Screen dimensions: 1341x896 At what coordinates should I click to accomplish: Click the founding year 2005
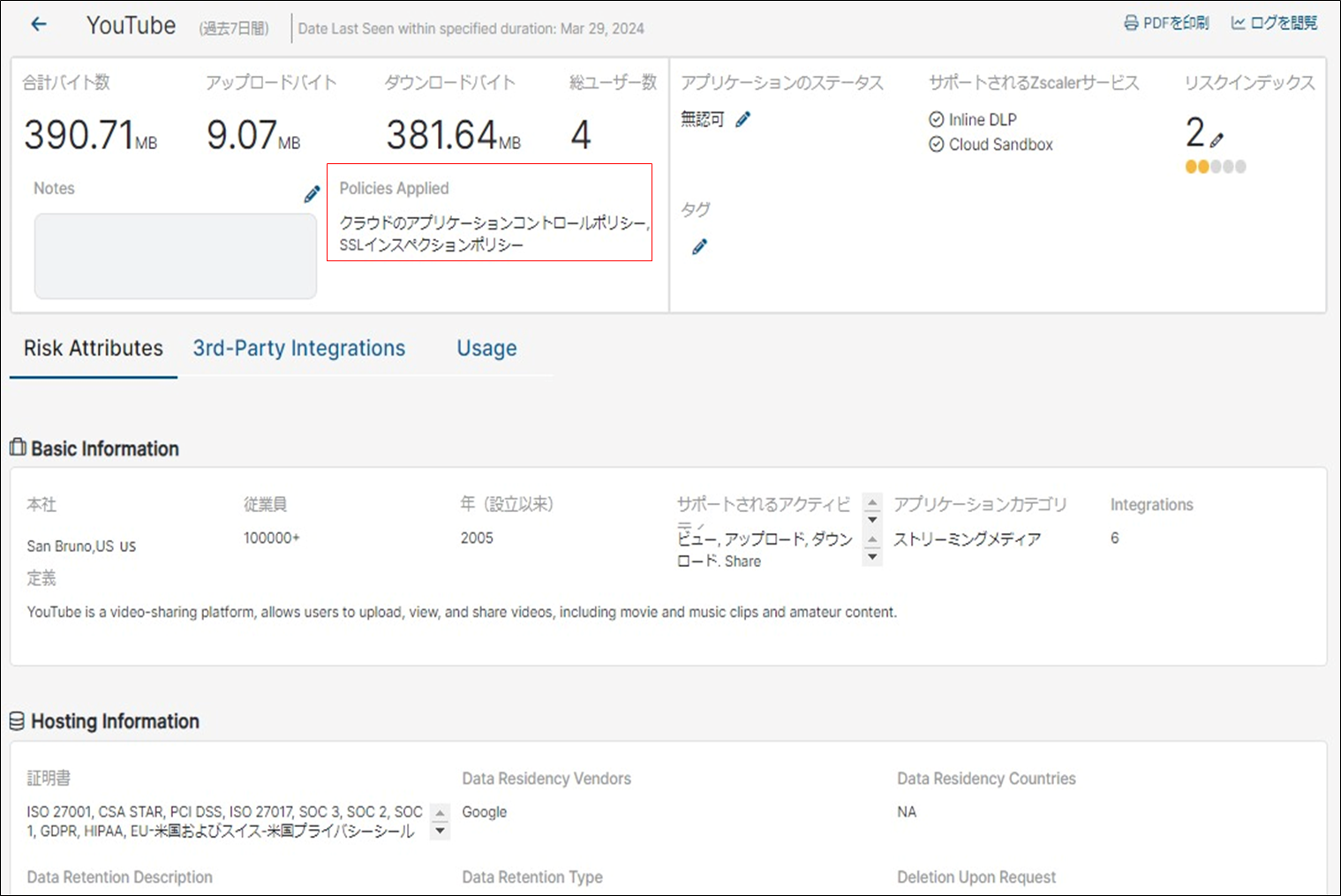click(477, 538)
